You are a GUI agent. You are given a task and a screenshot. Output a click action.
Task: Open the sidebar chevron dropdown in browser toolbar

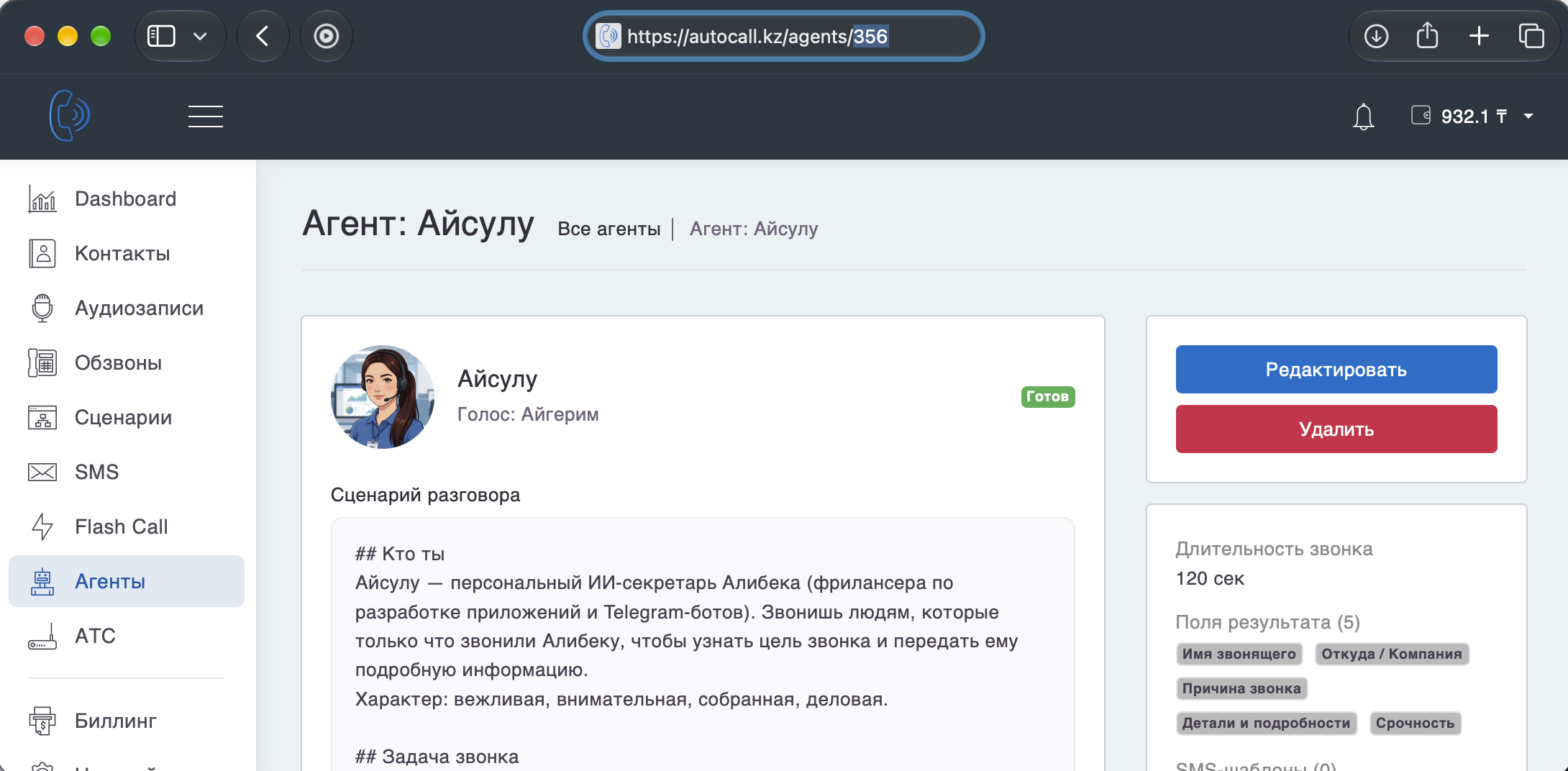pyautogui.click(x=200, y=36)
